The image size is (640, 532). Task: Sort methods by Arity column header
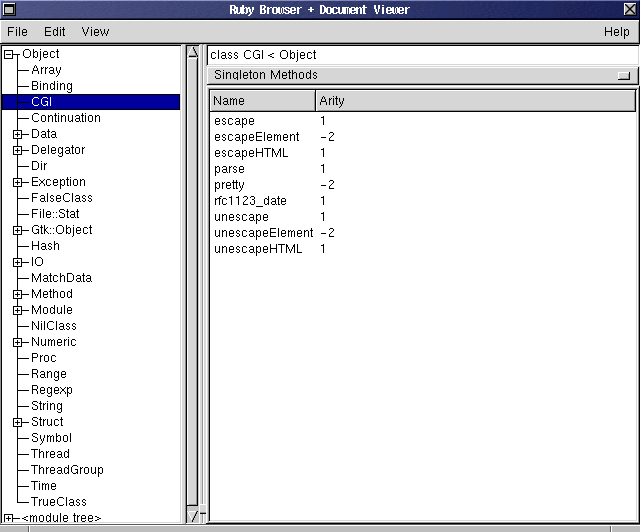pos(475,101)
